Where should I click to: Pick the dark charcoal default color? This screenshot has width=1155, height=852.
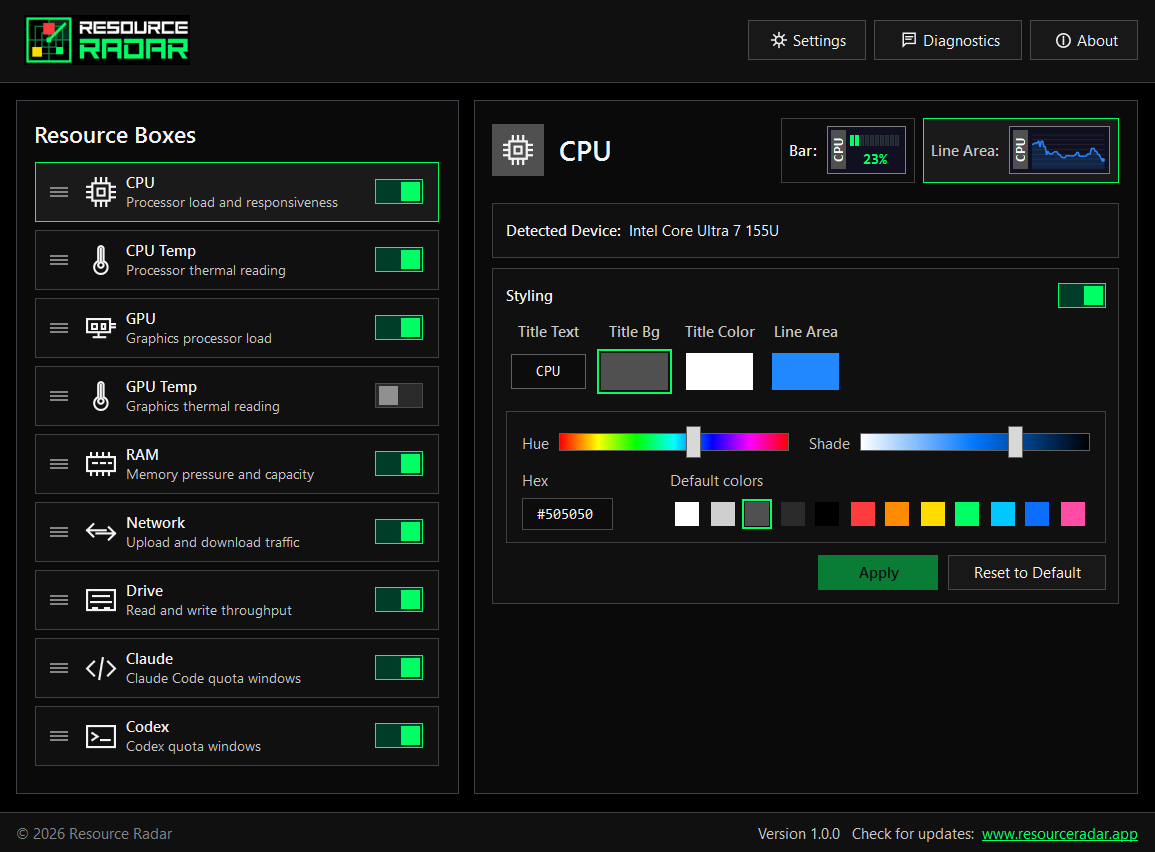pyautogui.click(x=793, y=514)
